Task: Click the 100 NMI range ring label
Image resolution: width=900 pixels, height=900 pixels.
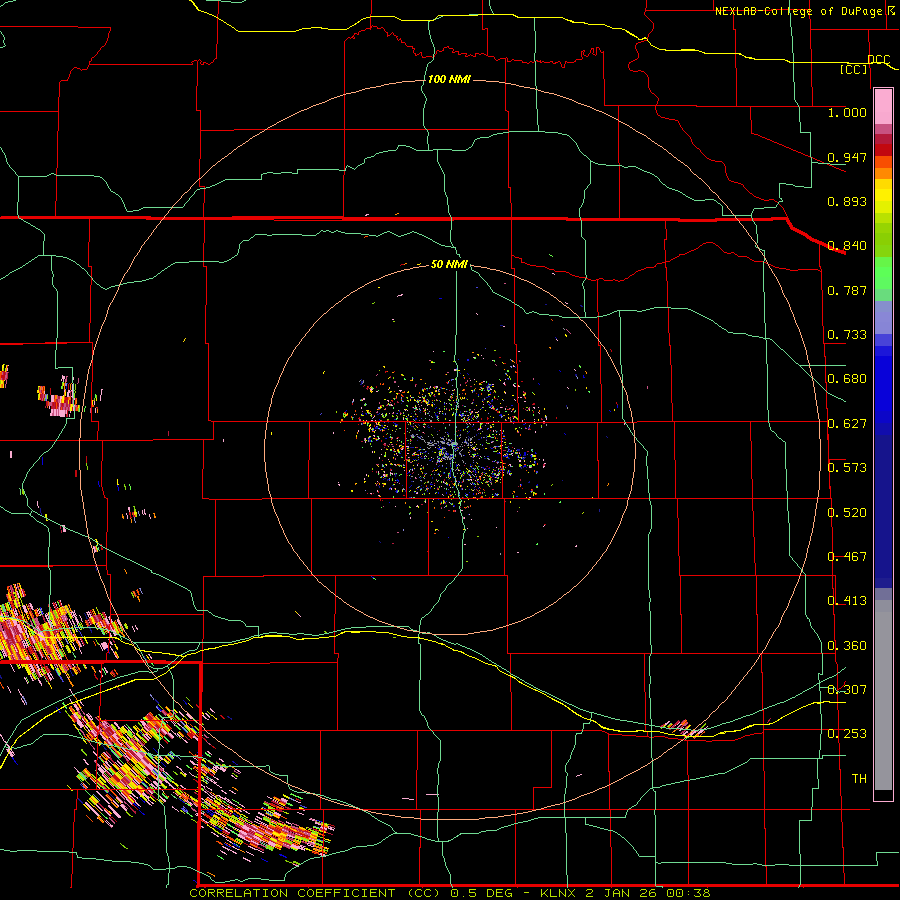Action: tap(449, 79)
